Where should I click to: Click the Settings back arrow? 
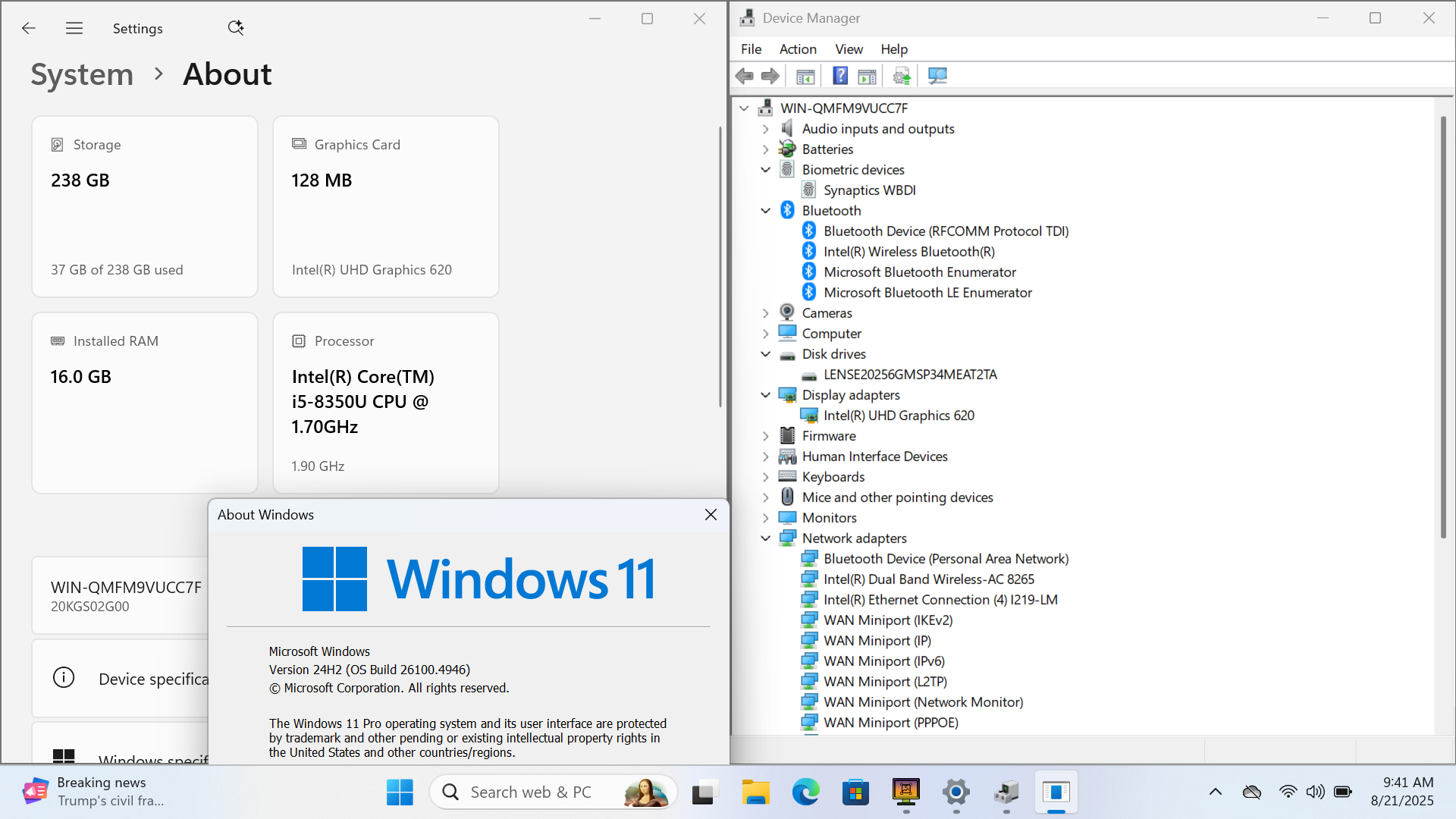pyautogui.click(x=29, y=28)
